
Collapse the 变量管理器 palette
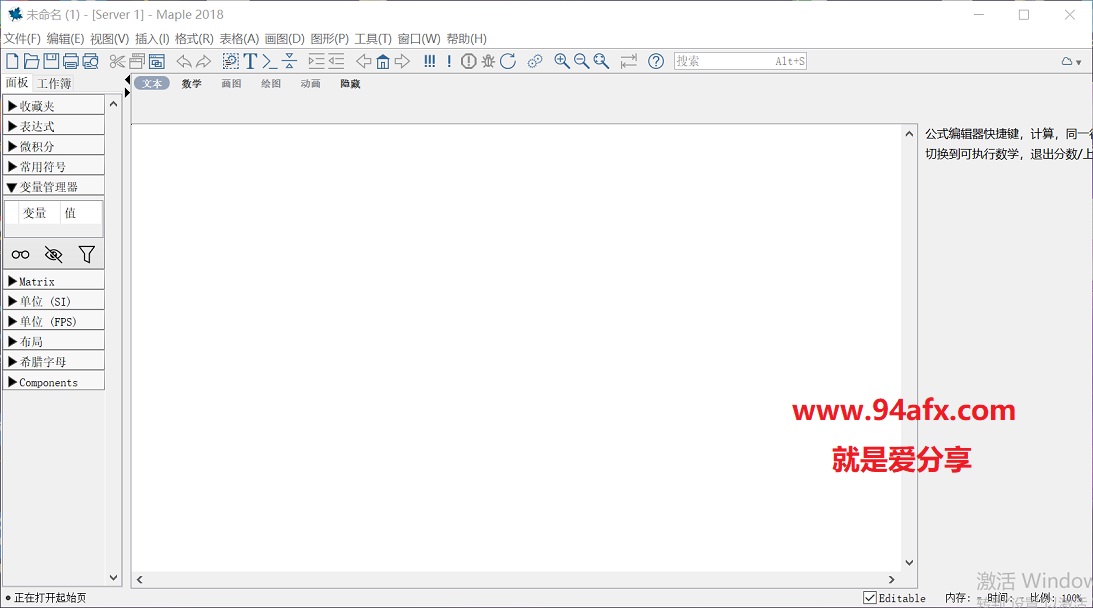(54, 187)
